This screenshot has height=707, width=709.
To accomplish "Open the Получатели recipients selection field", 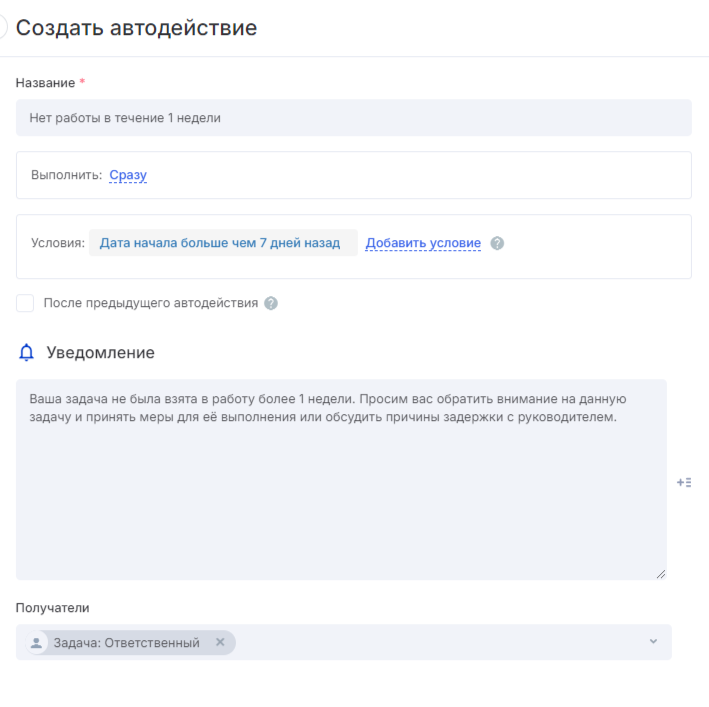I will [x=440, y=642].
